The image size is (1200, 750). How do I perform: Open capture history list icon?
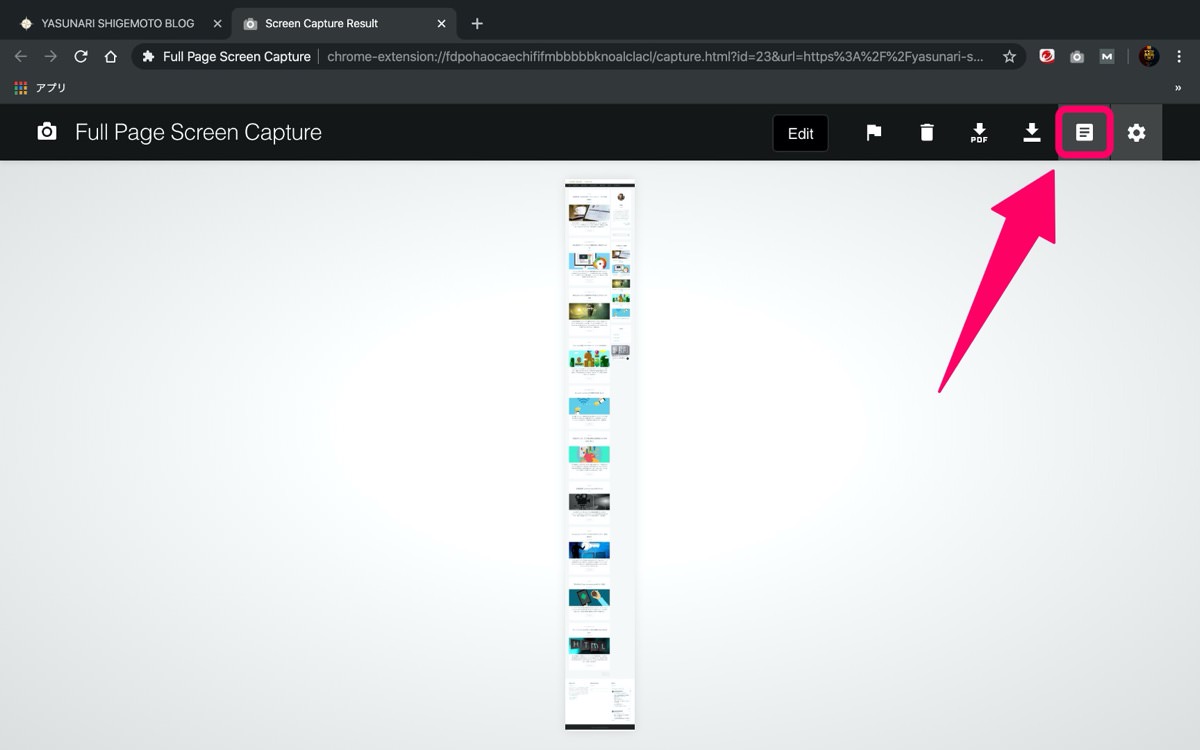tap(1084, 132)
